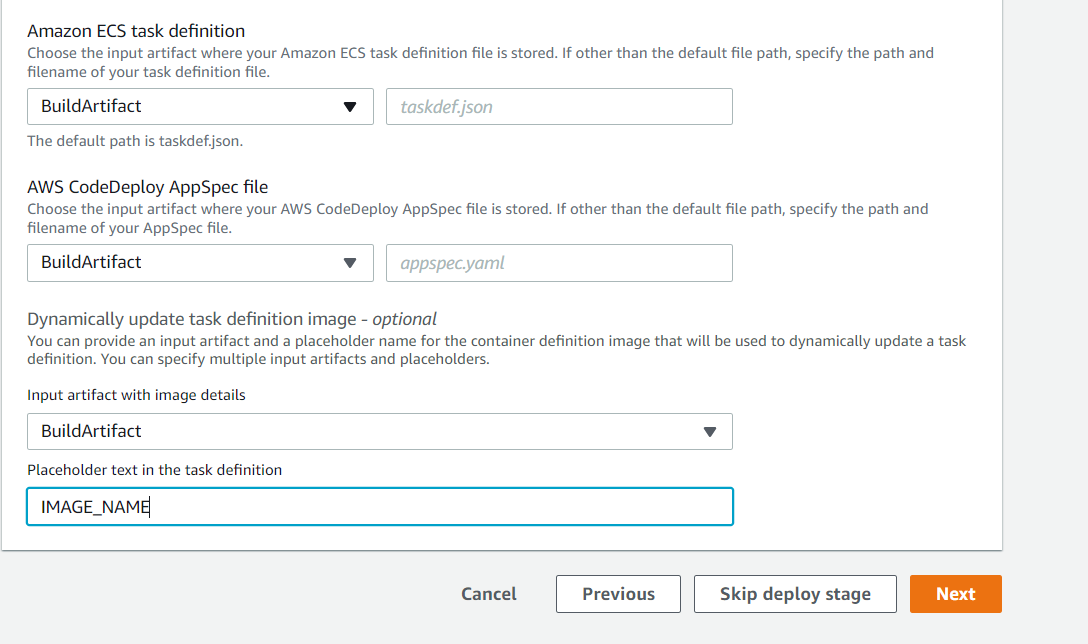Click the arrow icon on task definition BuildArtifact selector
Image resolution: width=1088 pixels, height=644 pixels.
tap(350, 107)
